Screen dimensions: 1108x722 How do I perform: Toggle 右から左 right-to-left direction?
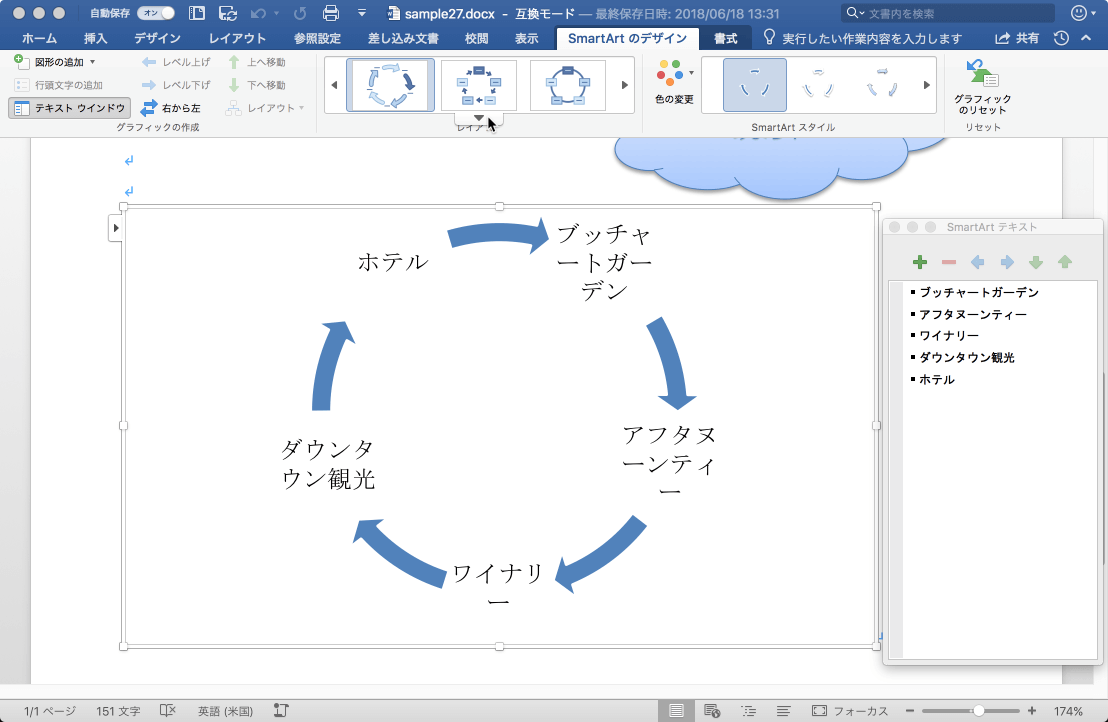[x=171, y=108]
